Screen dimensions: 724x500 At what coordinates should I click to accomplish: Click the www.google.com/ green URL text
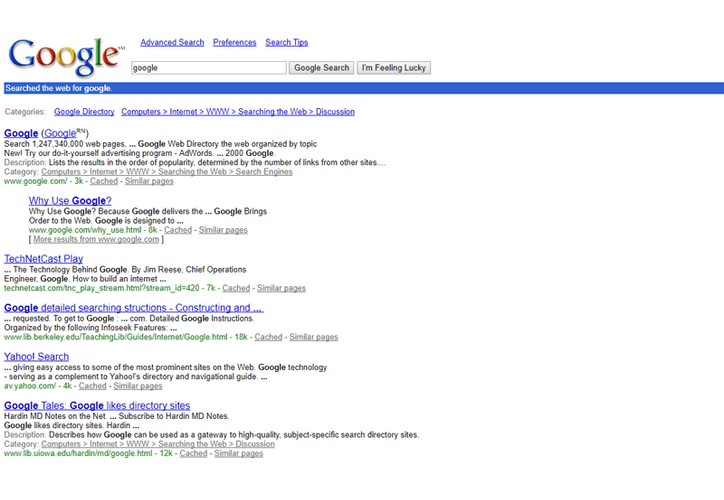36,181
